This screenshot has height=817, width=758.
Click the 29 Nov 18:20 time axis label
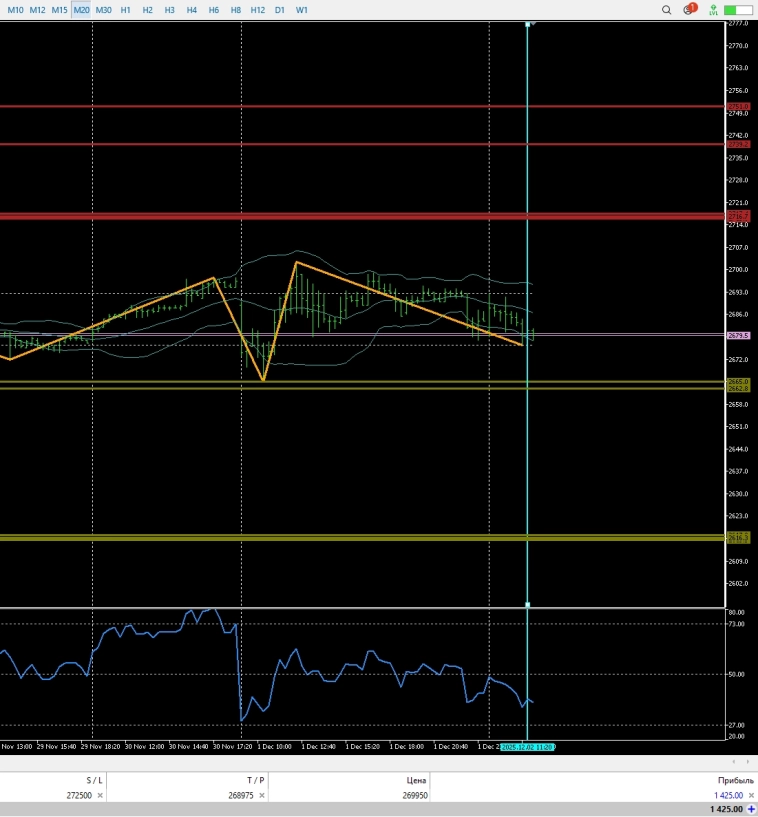[101, 747]
